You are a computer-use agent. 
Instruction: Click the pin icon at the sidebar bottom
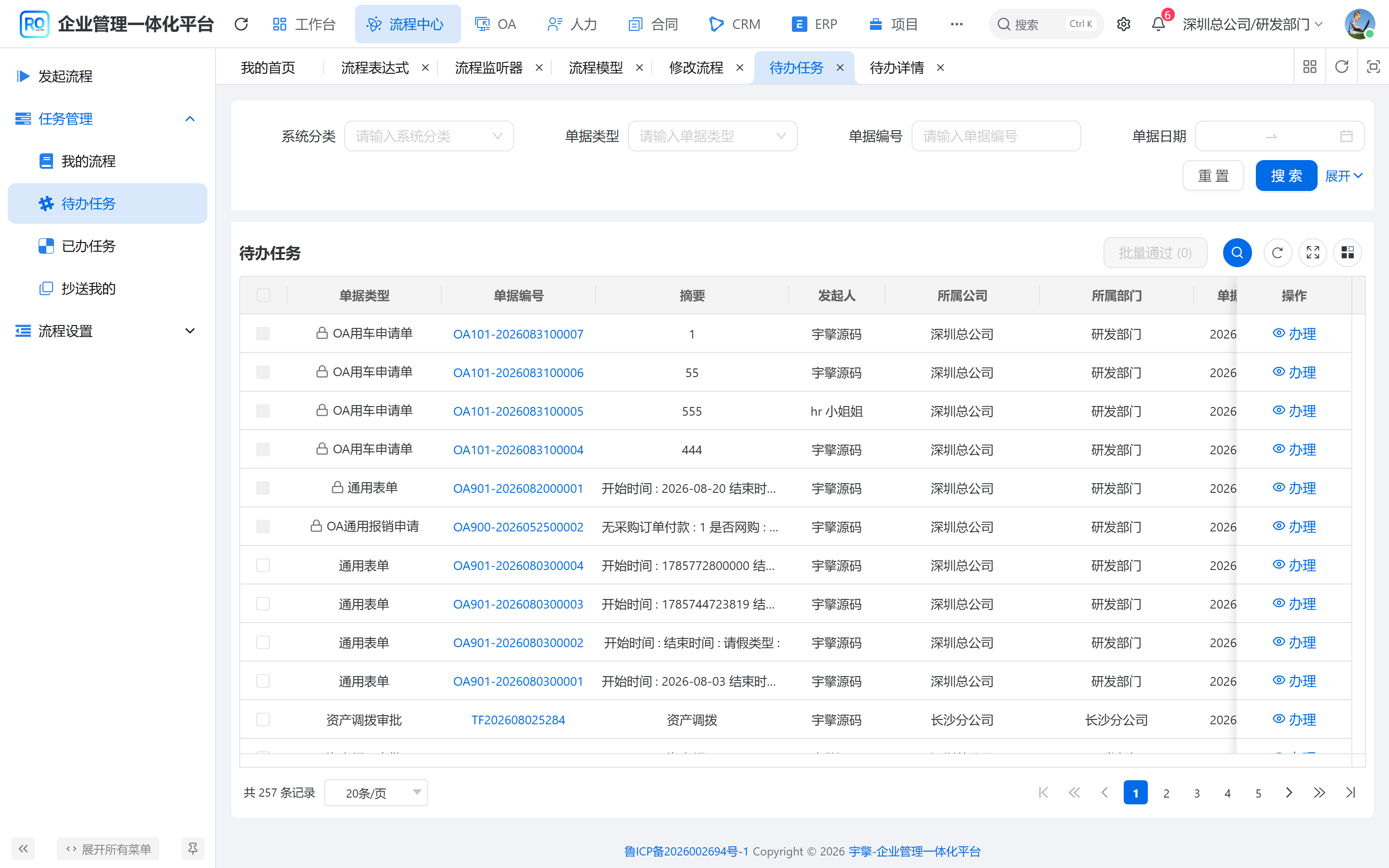pyautogui.click(x=193, y=849)
